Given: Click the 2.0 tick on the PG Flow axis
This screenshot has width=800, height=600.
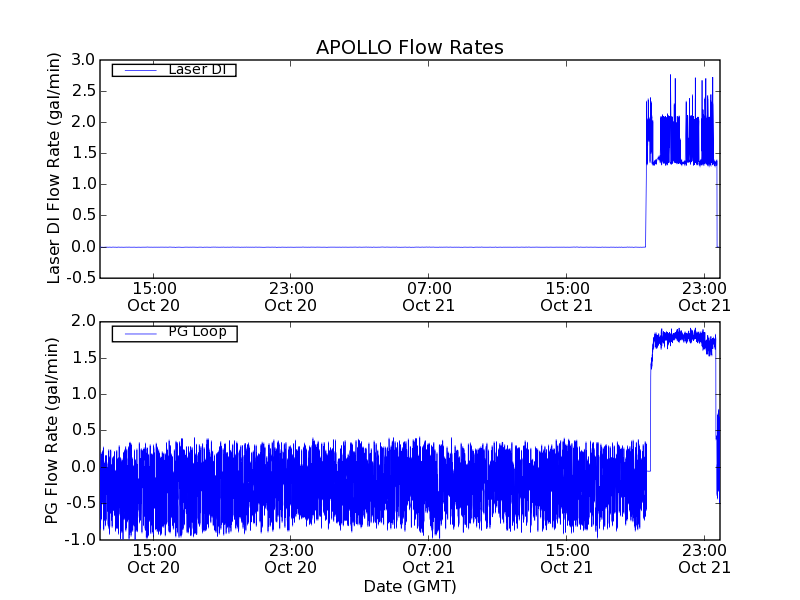Looking at the screenshot, I should pyautogui.click(x=83, y=321).
